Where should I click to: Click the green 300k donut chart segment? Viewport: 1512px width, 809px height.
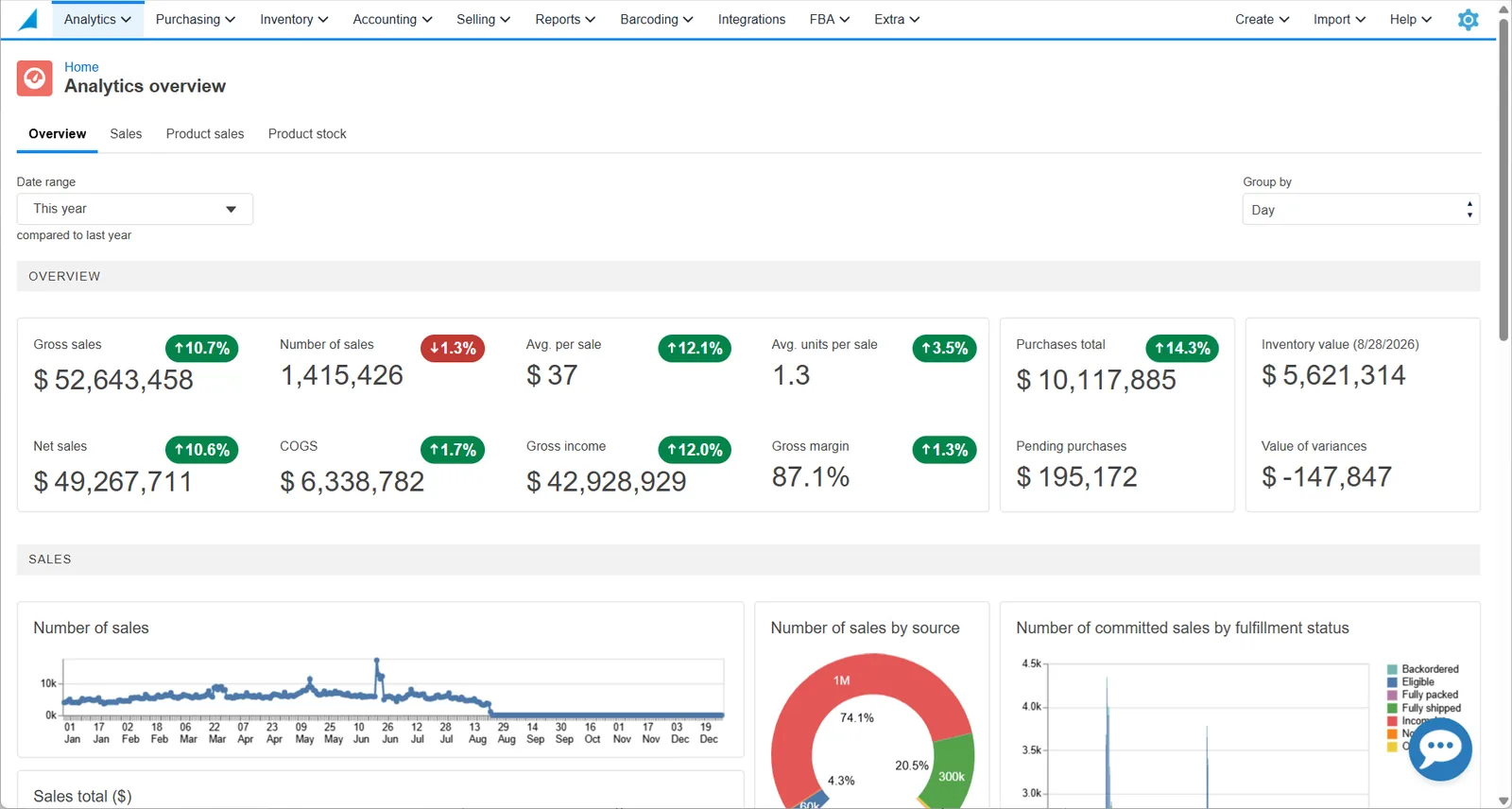(953, 773)
